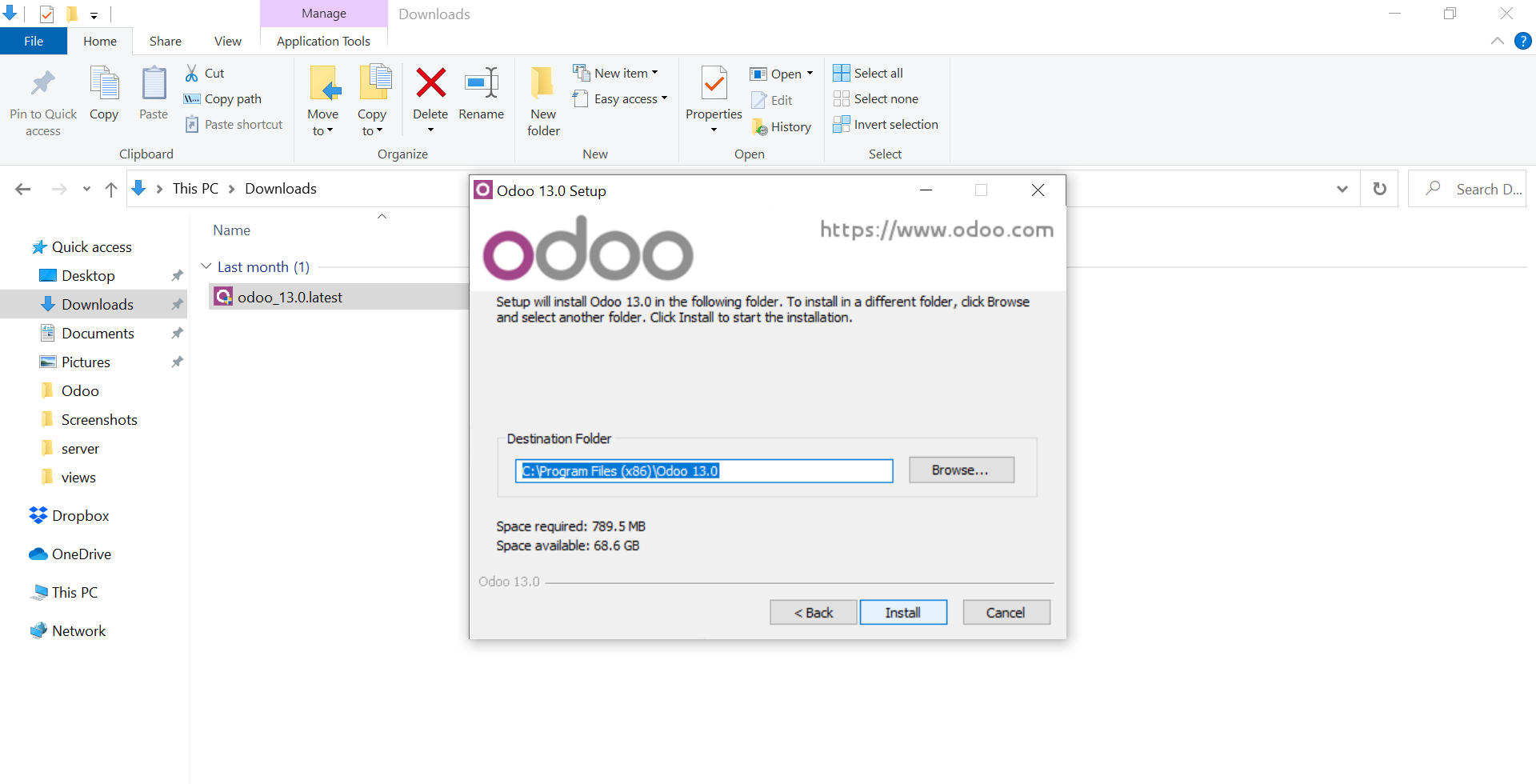1536x784 pixels.
Task: Click the red Delete icon in ribbon
Action: 430,83
